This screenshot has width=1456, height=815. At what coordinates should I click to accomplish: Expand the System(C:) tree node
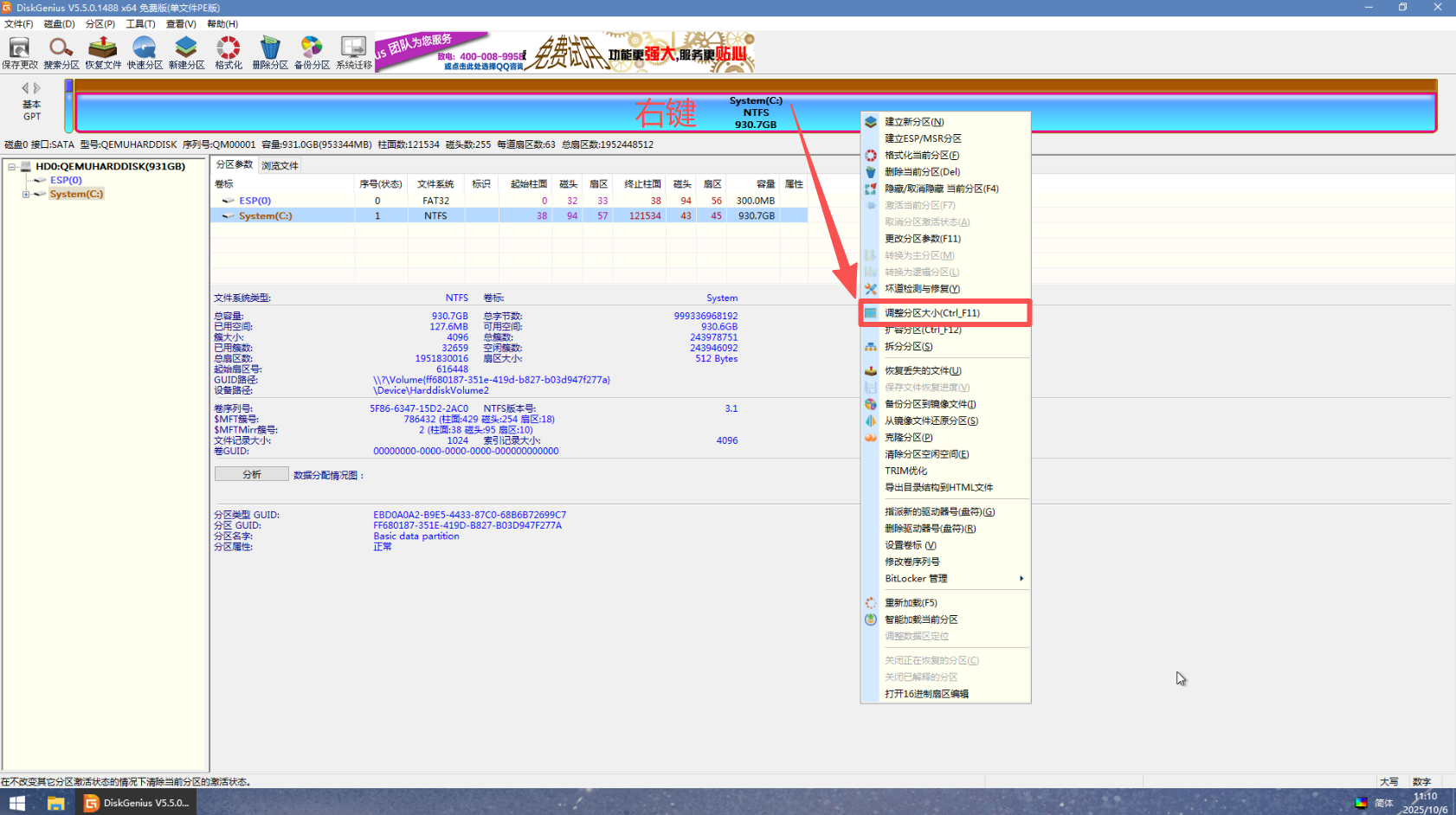26,194
